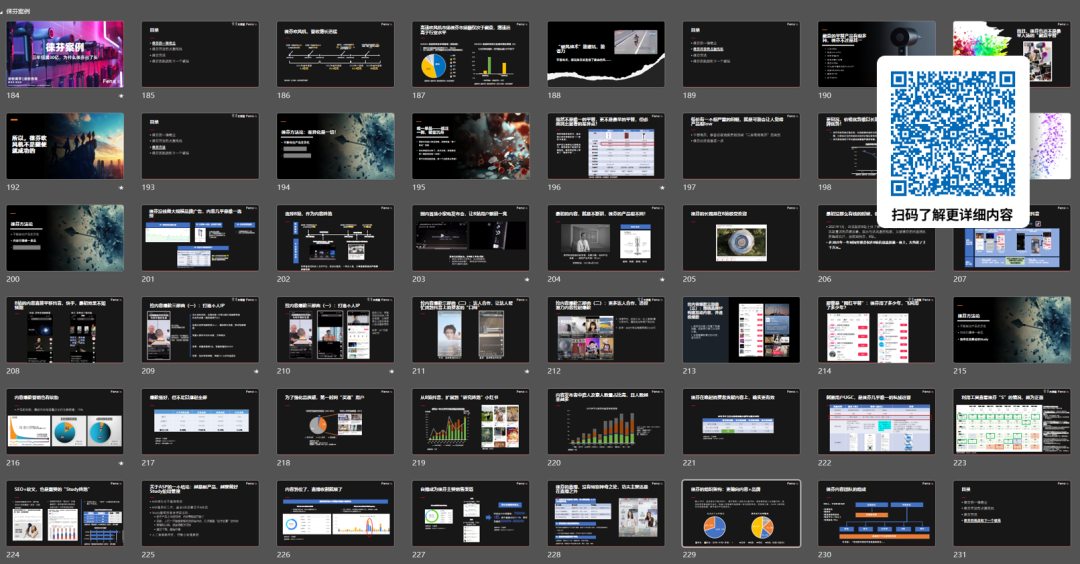The width and height of the screenshot is (1080, 564).
Task: Click the 扫码了解更详细内容 caption
Action: (x=952, y=214)
